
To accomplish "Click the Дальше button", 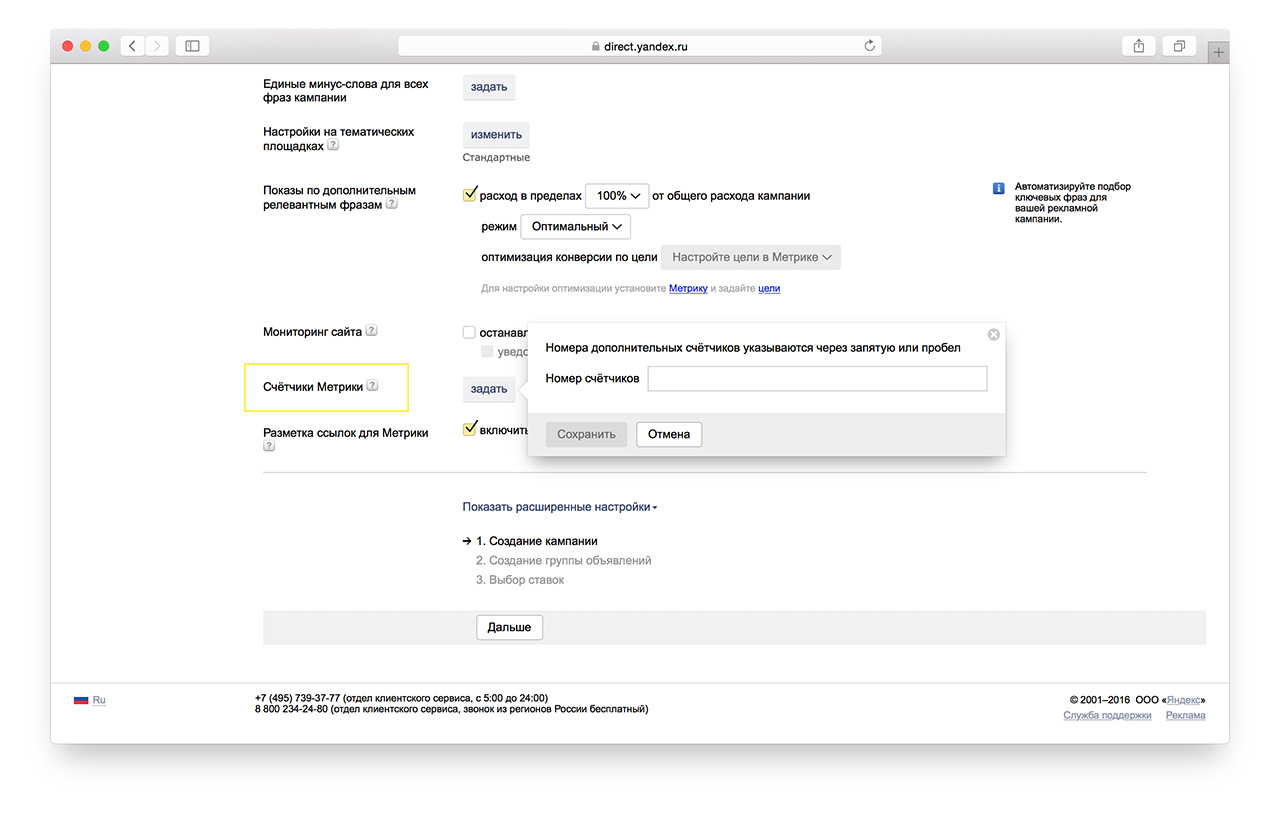I will [x=509, y=627].
